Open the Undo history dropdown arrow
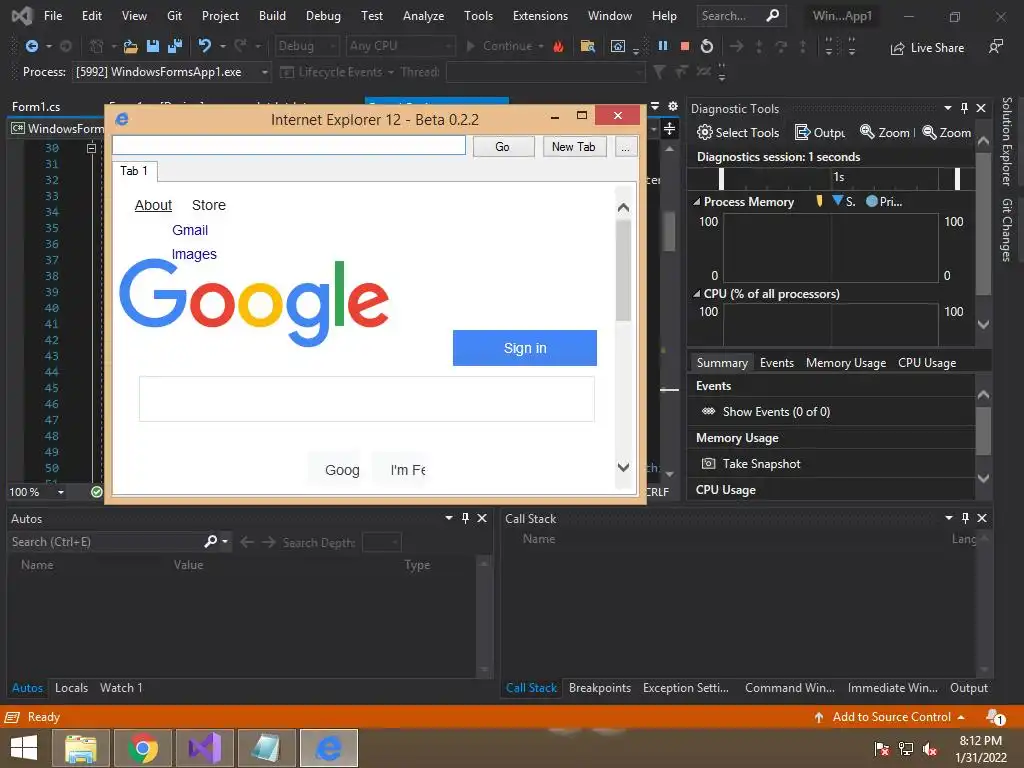 (x=223, y=46)
